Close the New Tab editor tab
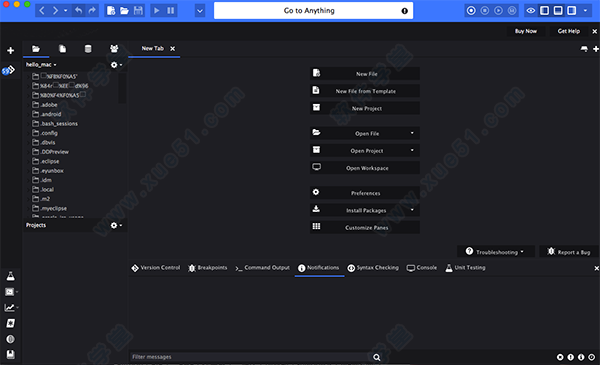 coord(173,49)
